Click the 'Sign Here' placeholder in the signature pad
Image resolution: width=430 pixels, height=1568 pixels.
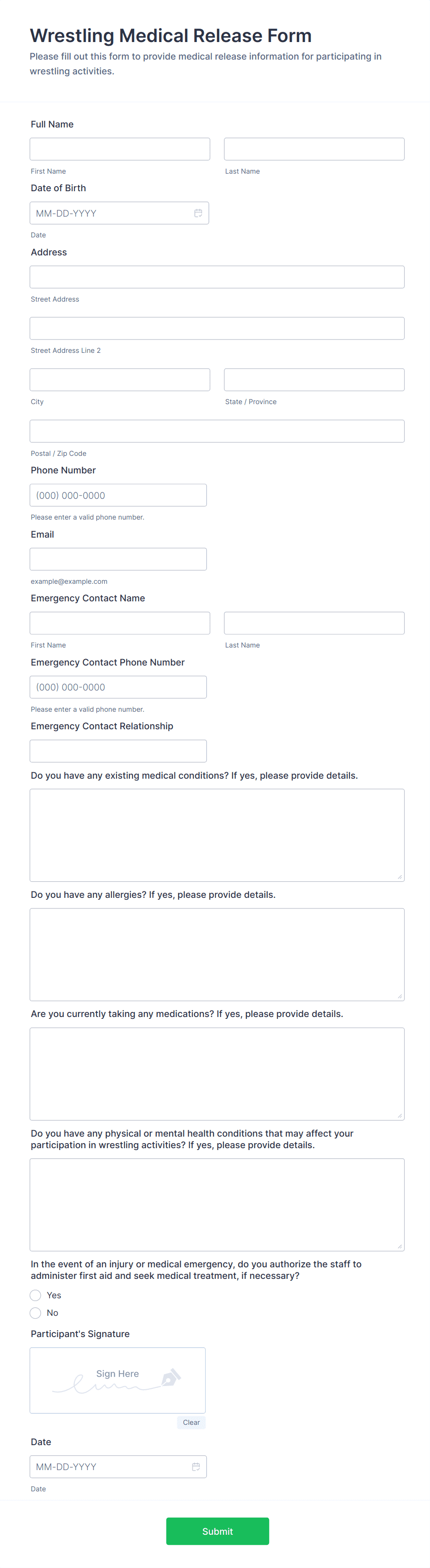point(117,1373)
